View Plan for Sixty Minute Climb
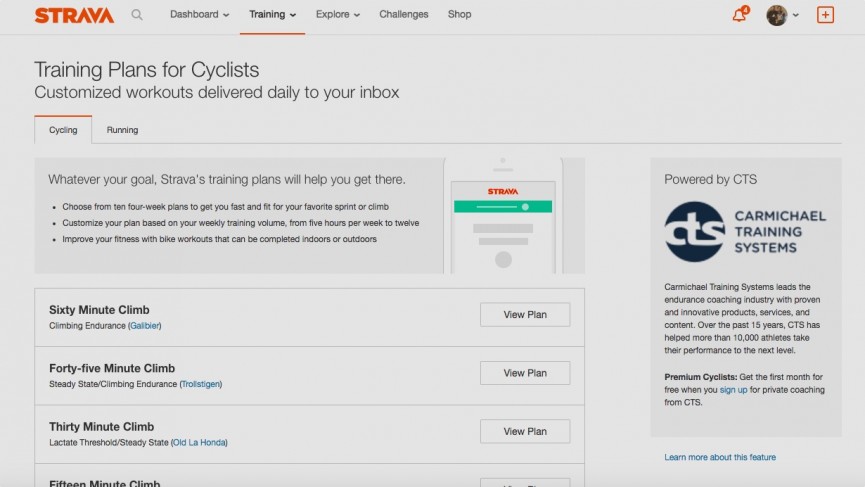865x487 pixels. 525,314
